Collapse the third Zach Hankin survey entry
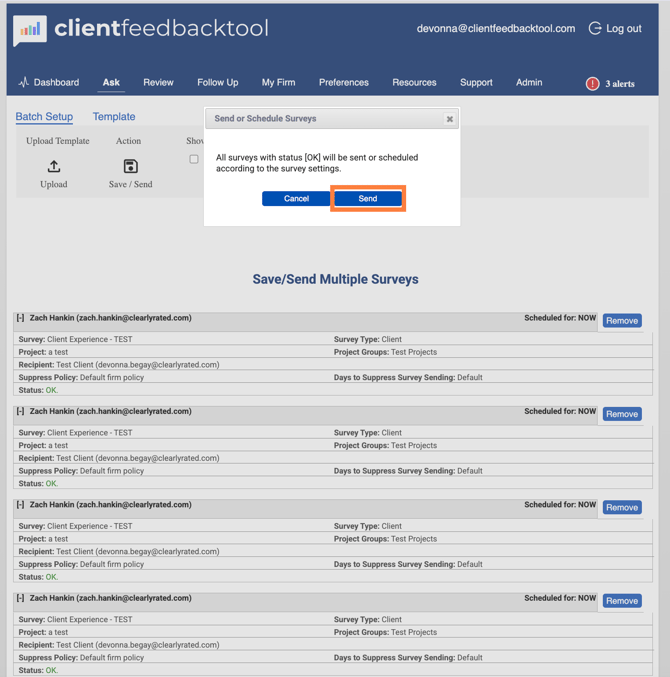This screenshot has width=670, height=677. click(20, 505)
